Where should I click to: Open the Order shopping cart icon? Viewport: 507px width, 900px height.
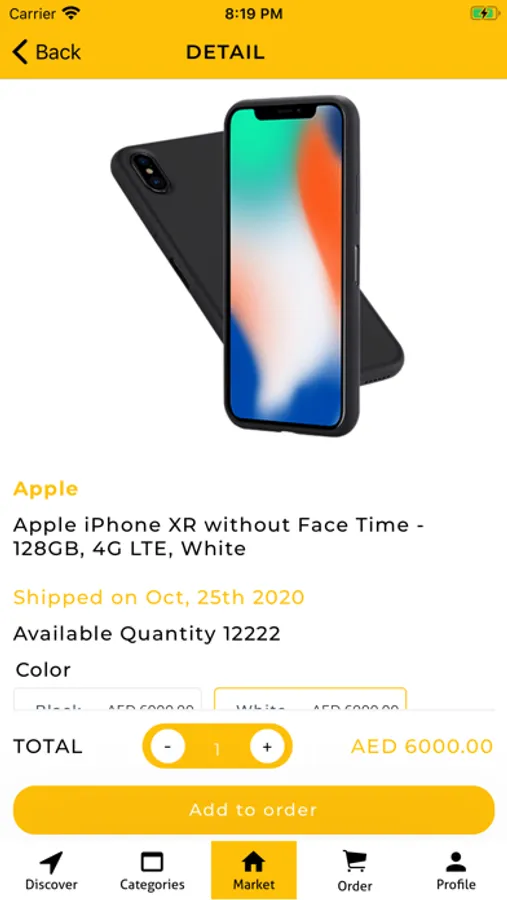pos(355,862)
